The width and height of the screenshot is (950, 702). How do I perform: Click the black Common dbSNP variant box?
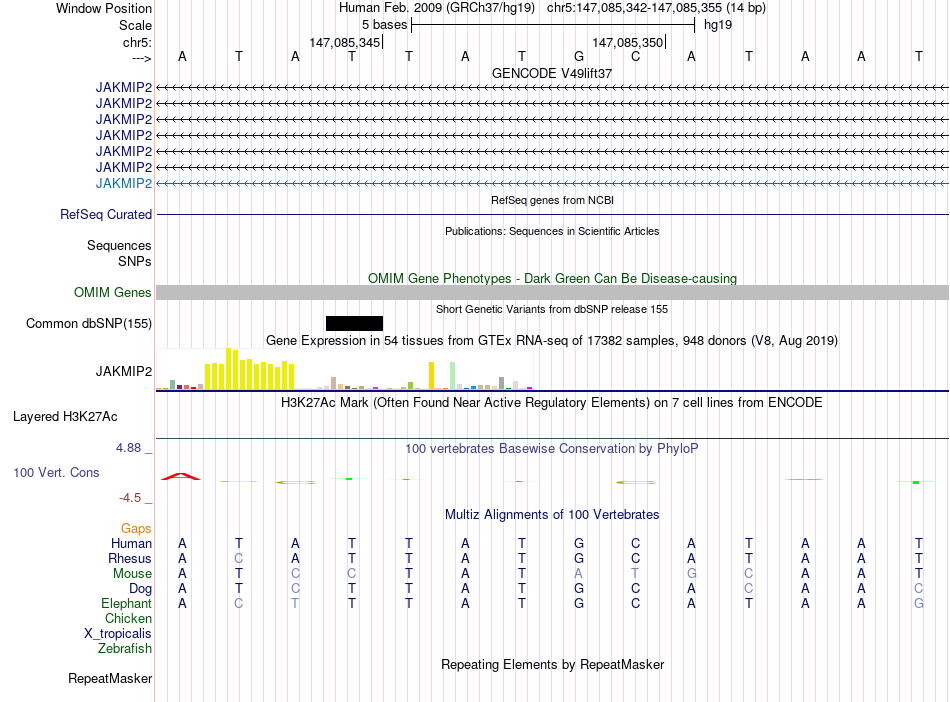tap(354, 323)
